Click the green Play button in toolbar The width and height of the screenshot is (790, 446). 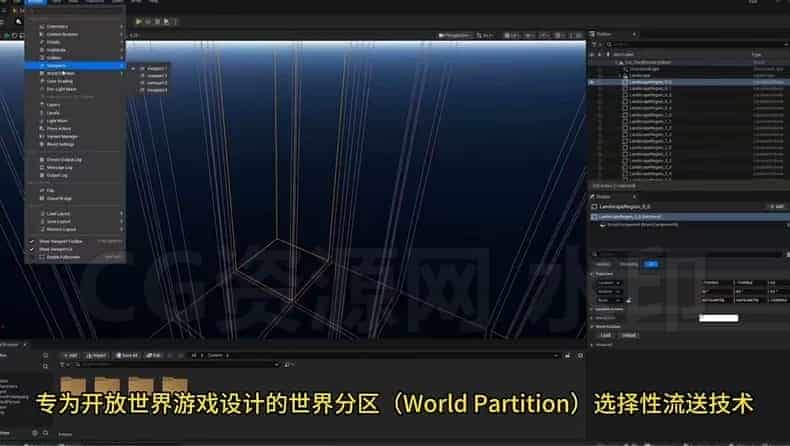coord(139,22)
